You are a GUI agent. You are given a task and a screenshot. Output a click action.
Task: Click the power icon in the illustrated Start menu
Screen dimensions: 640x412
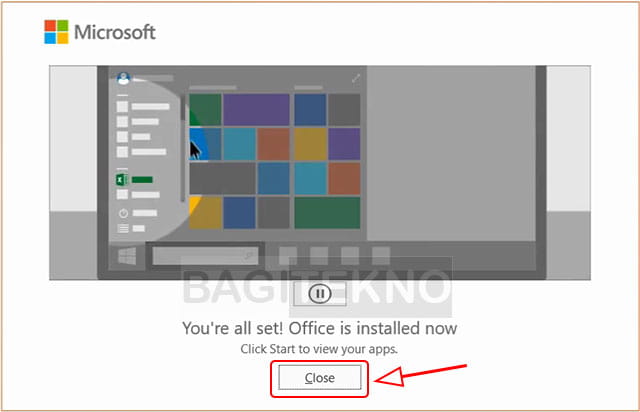click(123, 213)
